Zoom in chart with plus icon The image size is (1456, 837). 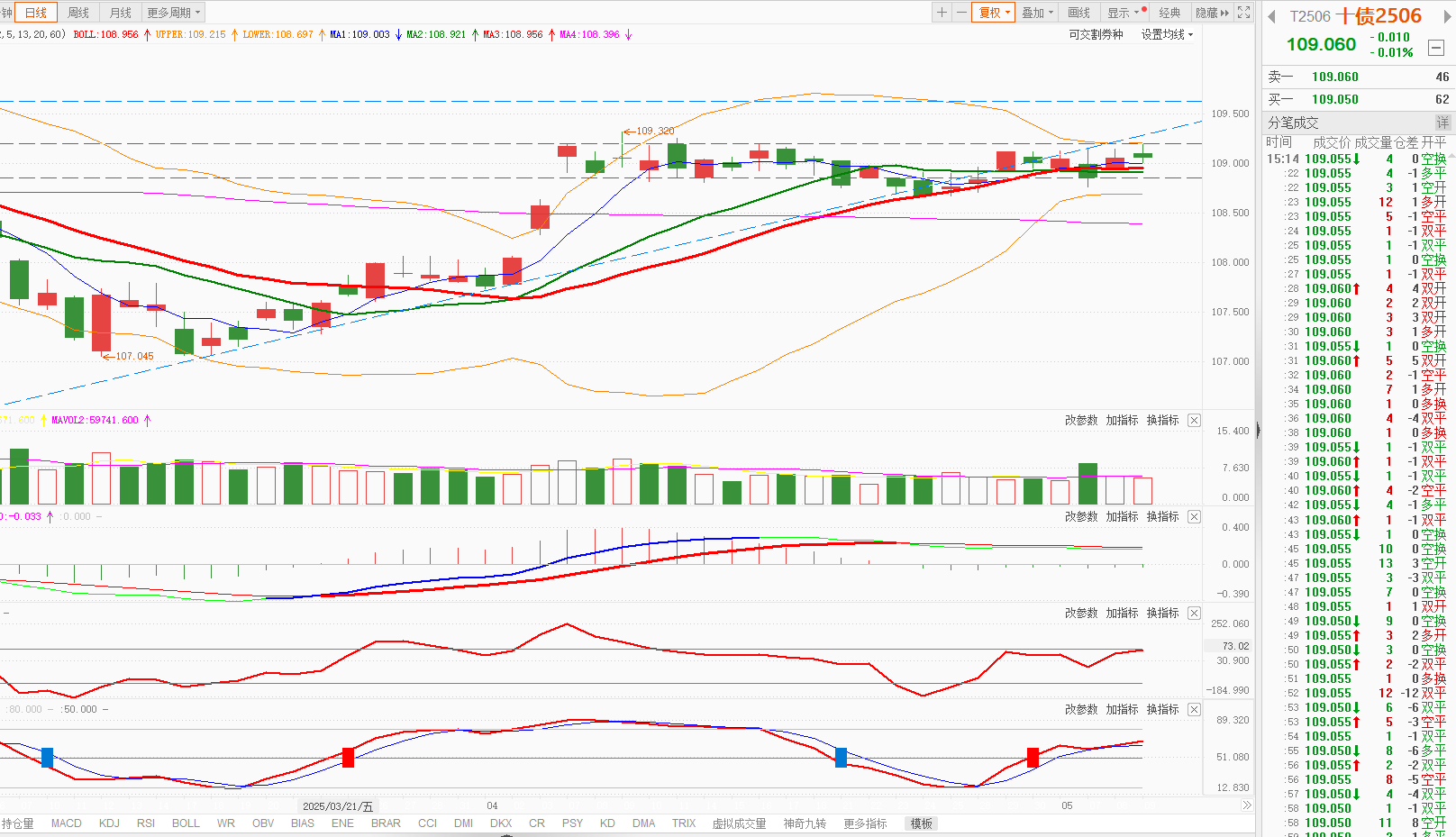coord(942,13)
